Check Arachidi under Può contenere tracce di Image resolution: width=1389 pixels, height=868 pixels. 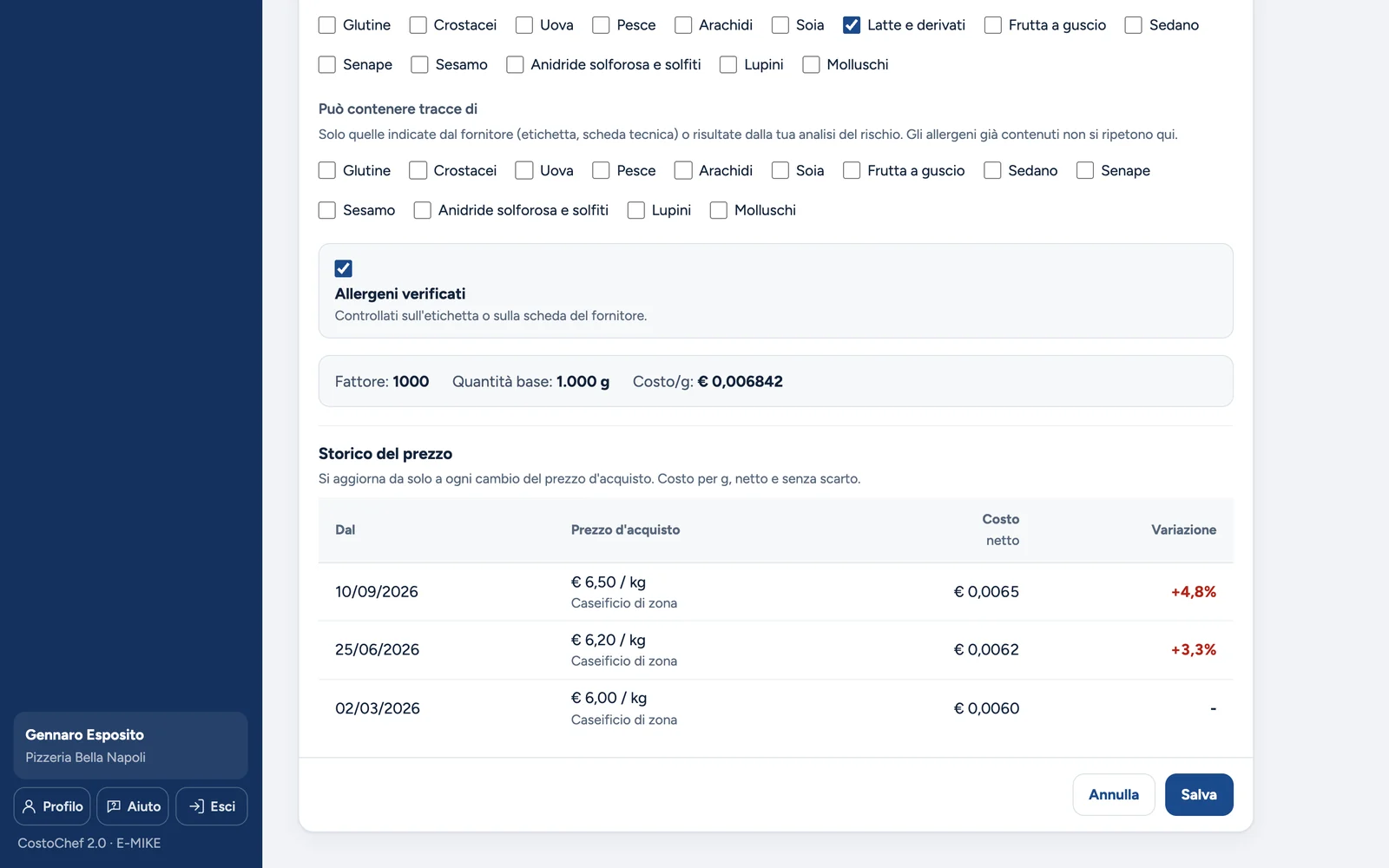[x=683, y=170]
